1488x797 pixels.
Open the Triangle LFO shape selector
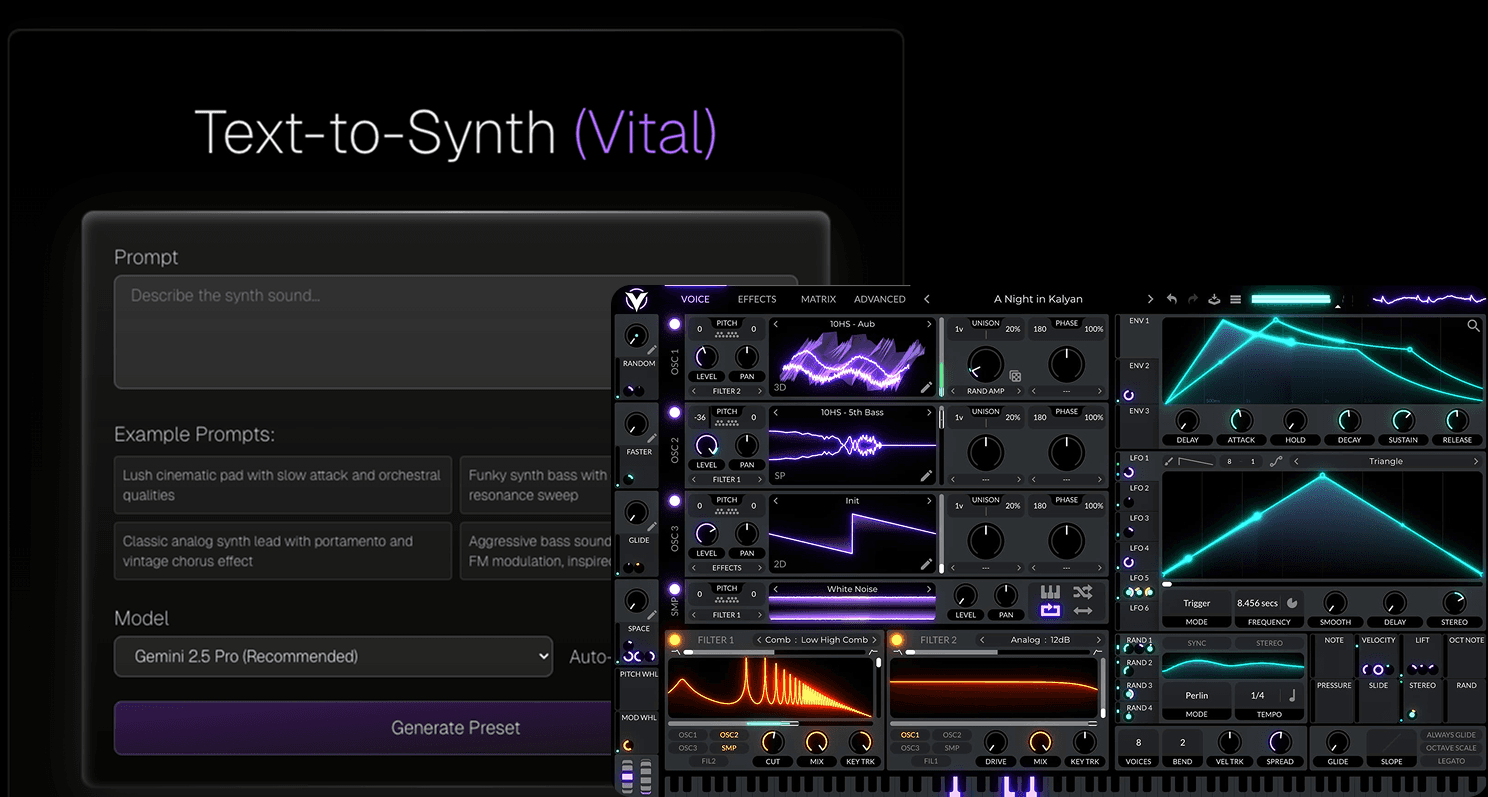coord(1385,461)
